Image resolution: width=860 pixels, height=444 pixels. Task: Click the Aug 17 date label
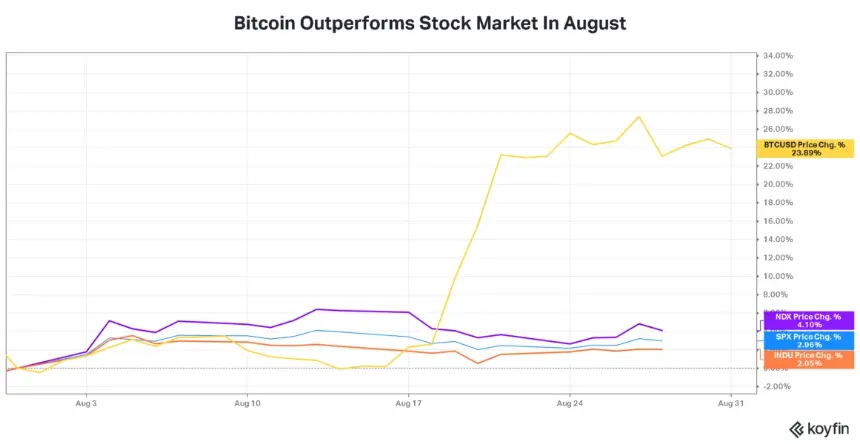pyautogui.click(x=408, y=404)
